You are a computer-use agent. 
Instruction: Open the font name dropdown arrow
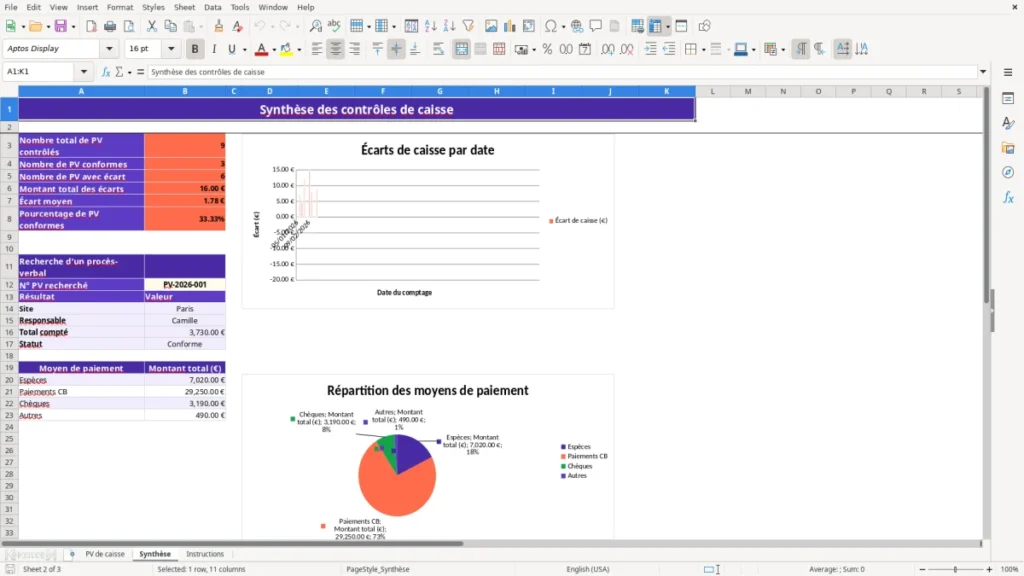(x=109, y=48)
